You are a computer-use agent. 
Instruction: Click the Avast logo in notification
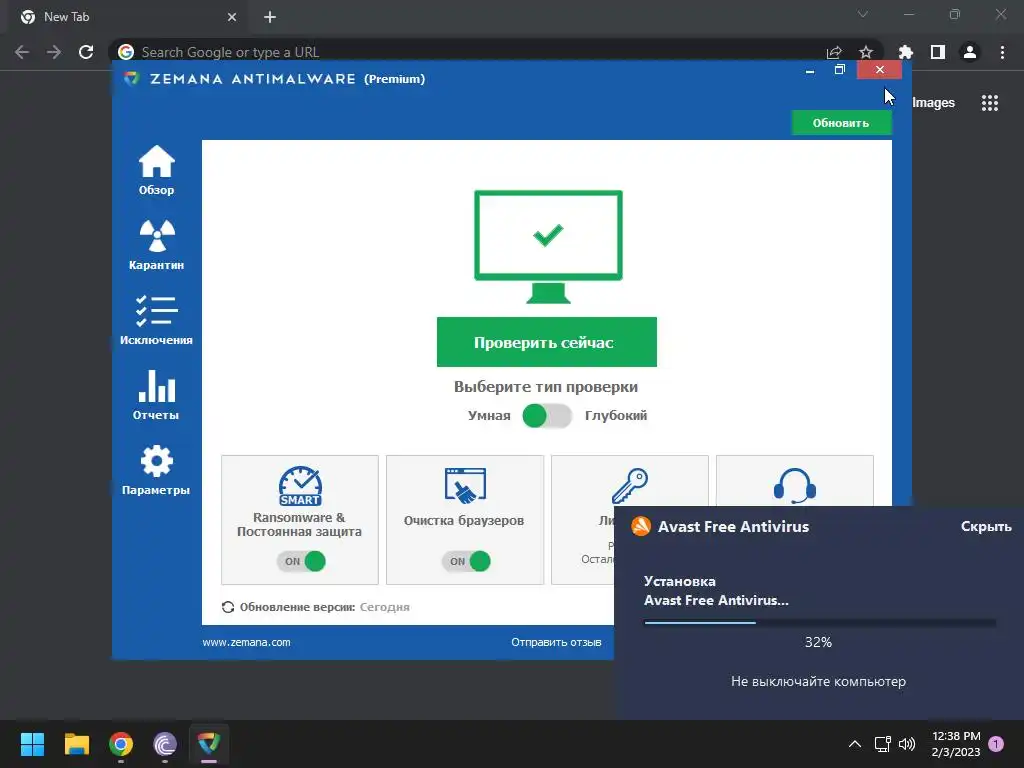(641, 526)
